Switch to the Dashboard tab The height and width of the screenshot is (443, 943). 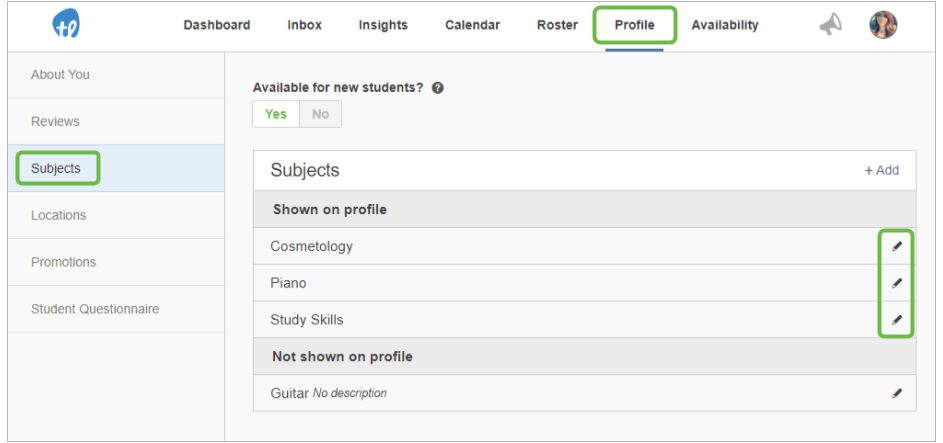[217, 25]
